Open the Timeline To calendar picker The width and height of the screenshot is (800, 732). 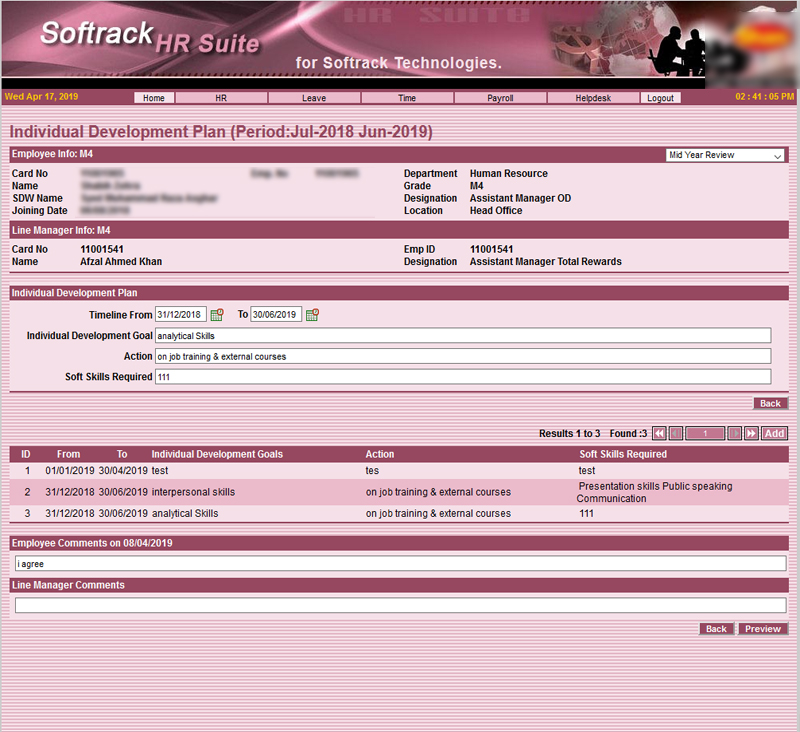tap(312, 314)
